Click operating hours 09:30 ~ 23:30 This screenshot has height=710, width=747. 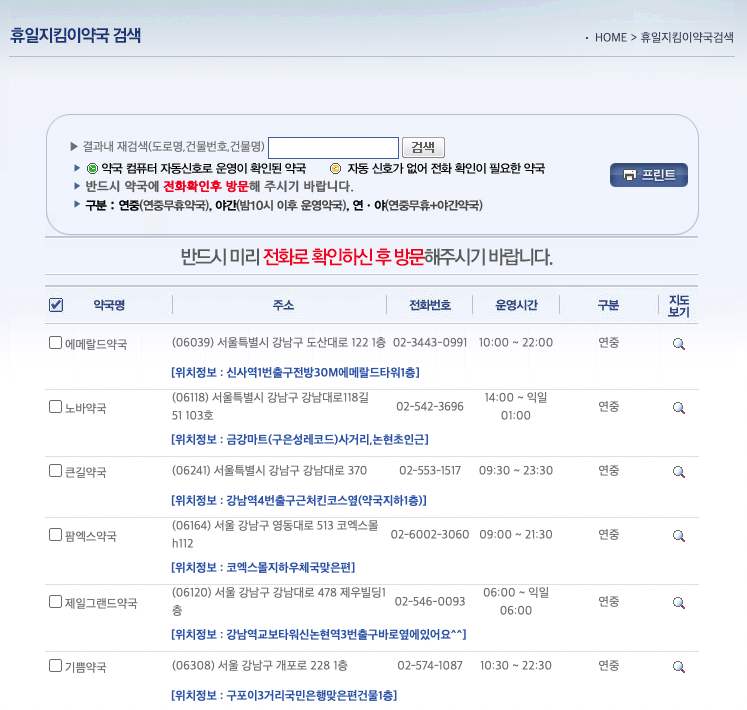coord(516,471)
